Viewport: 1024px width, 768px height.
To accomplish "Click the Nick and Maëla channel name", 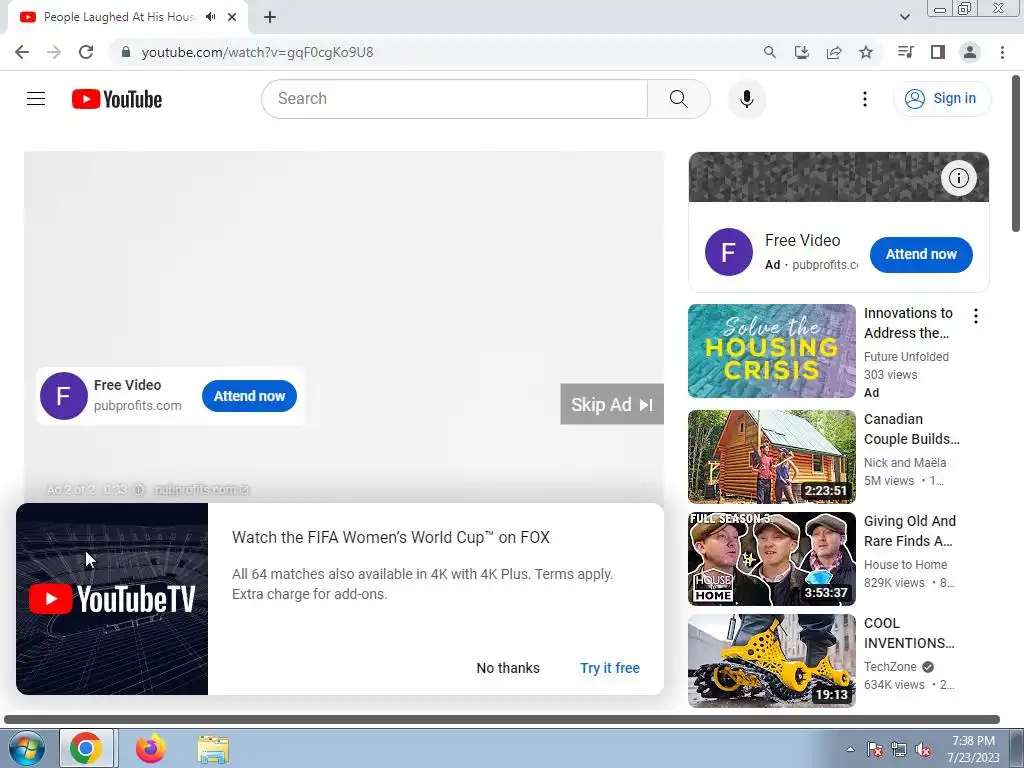I will tap(904, 462).
